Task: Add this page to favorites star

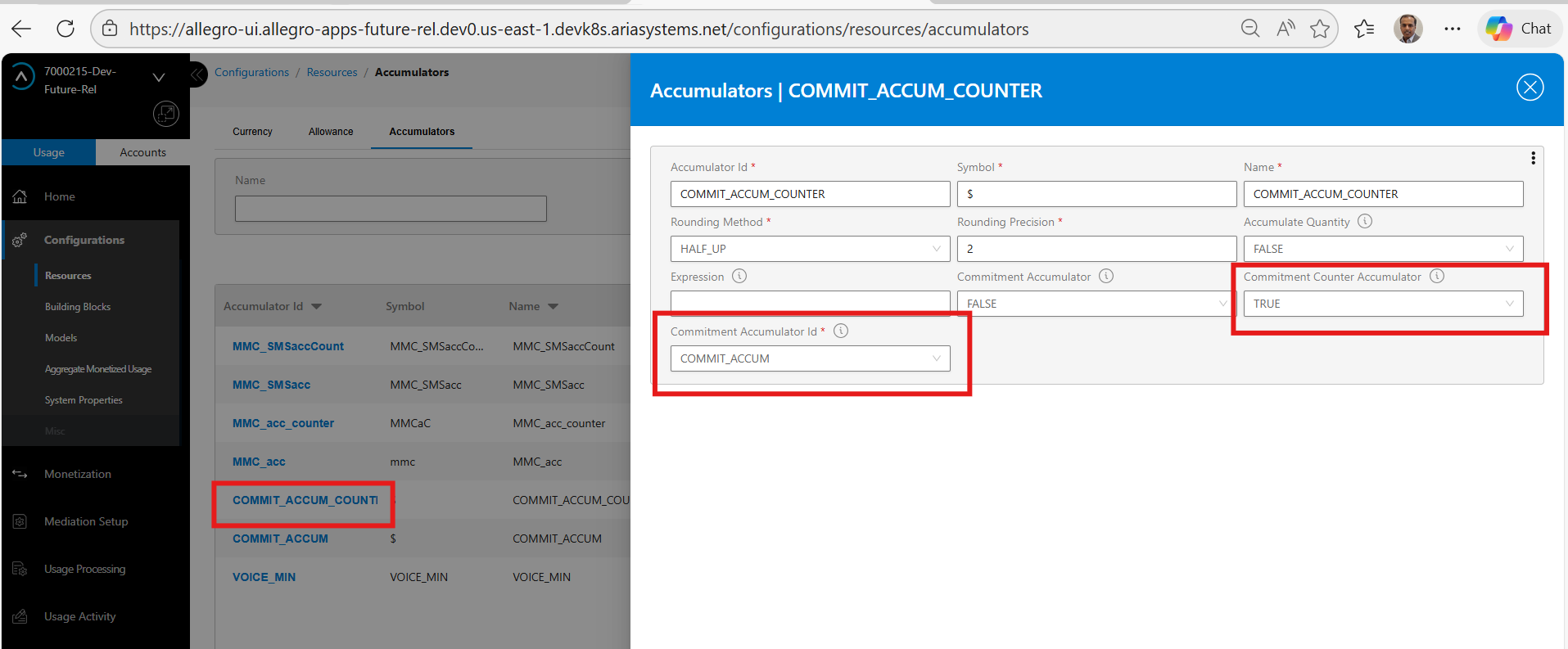Action: [x=1320, y=29]
